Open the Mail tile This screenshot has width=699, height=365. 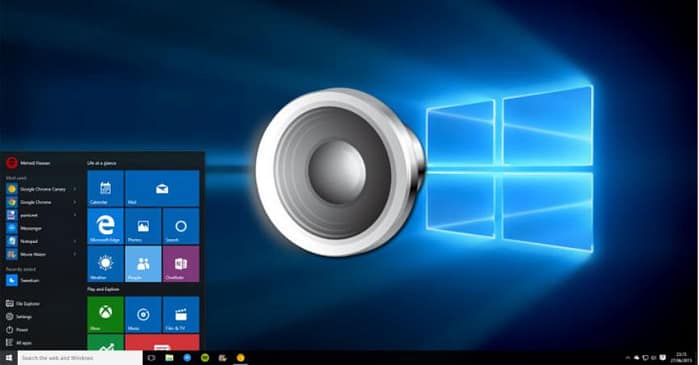162,188
